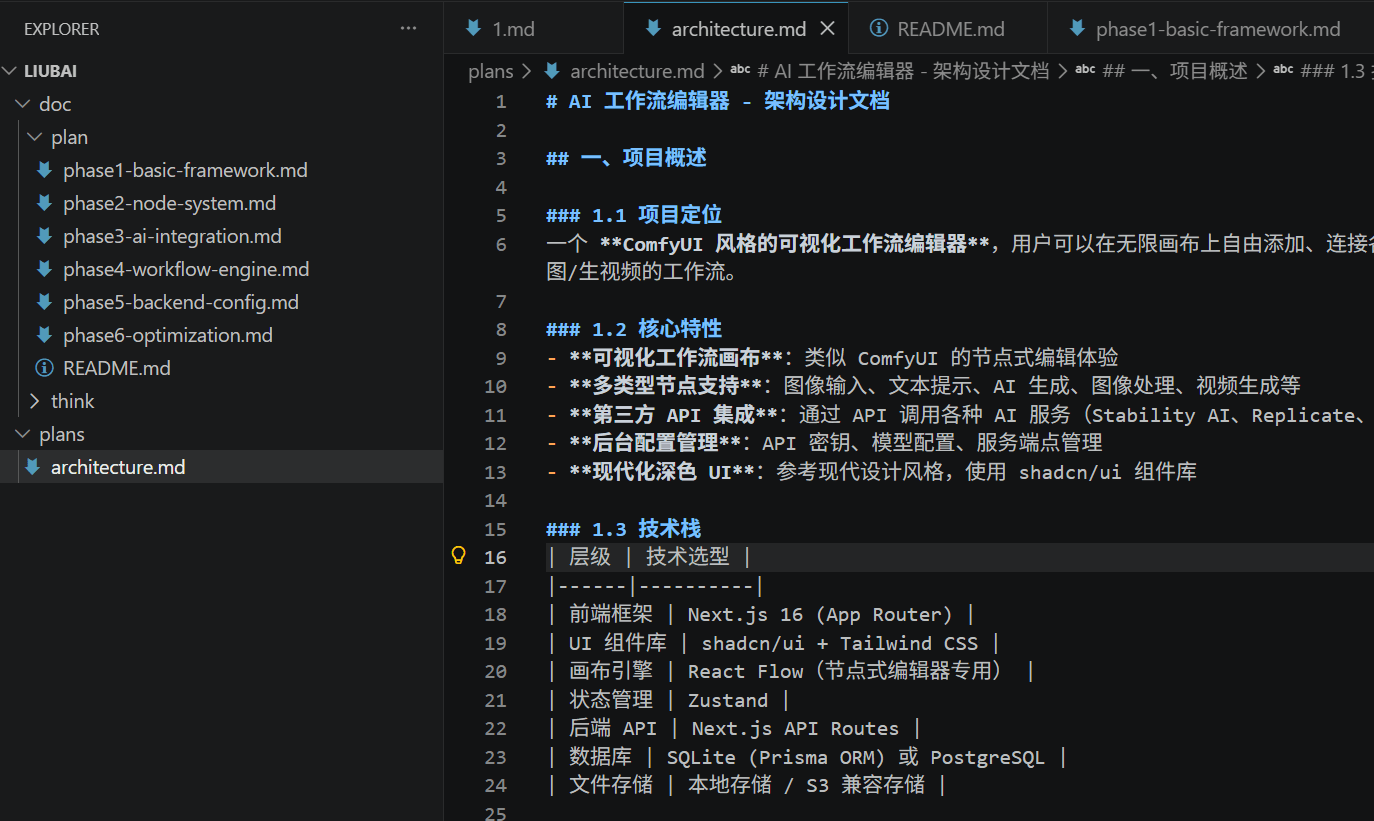Click markdown icon beside phase3-ai-integration.md file
Screen dimensions: 1374x821
coord(44,236)
